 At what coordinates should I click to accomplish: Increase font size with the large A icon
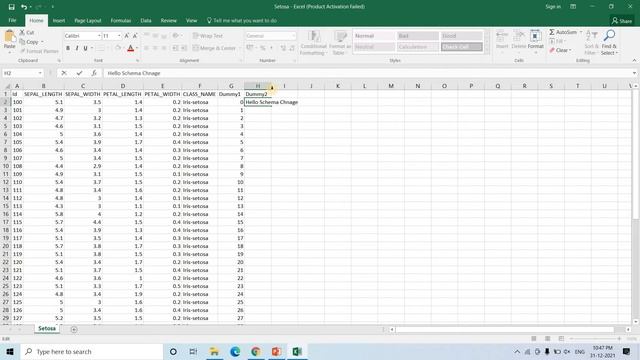127,36
